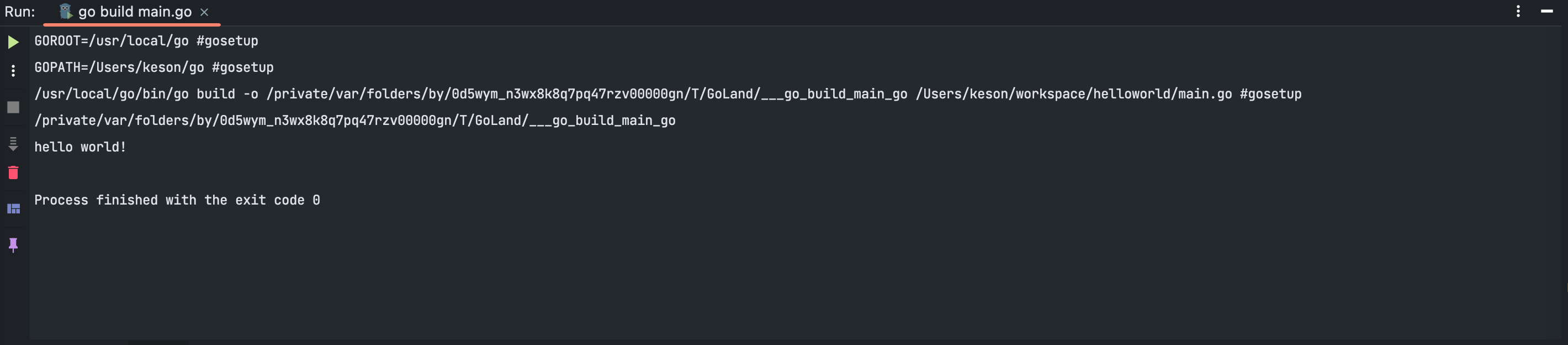Select the "go build main.go" tab

135,12
